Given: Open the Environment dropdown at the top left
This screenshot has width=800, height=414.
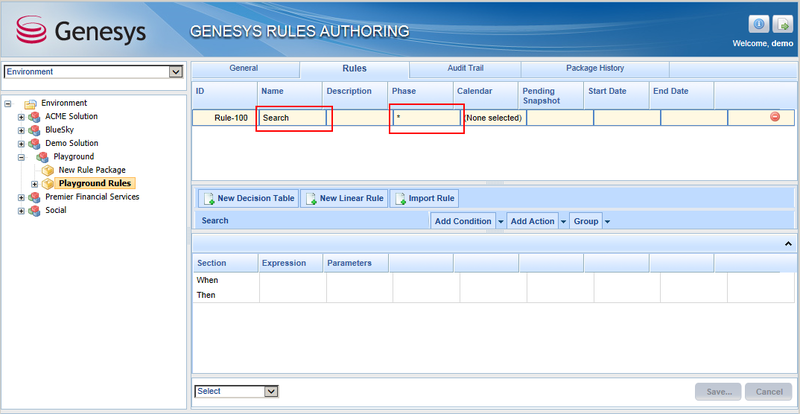Looking at the screenshot, I should (x=176, y=72).
